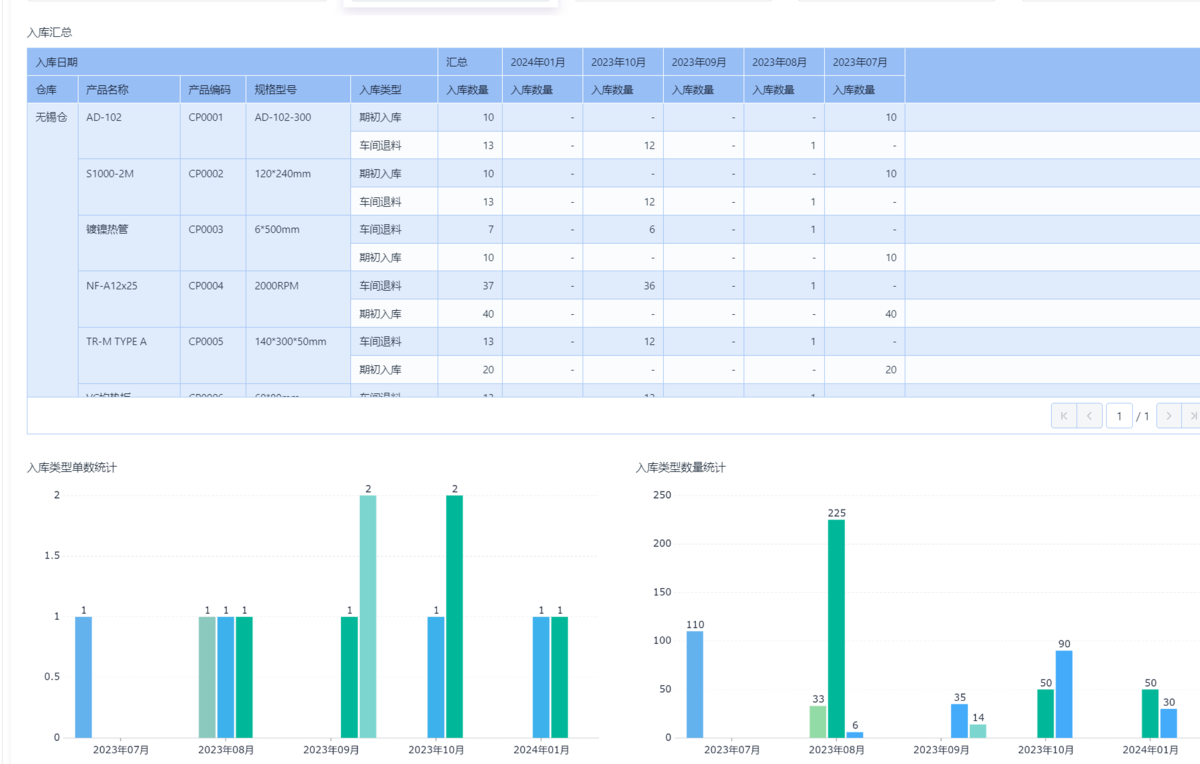Screen dimensions: 1200x764
Task: Select the 2023年09月 table column header
Action: tap(703, 62)
